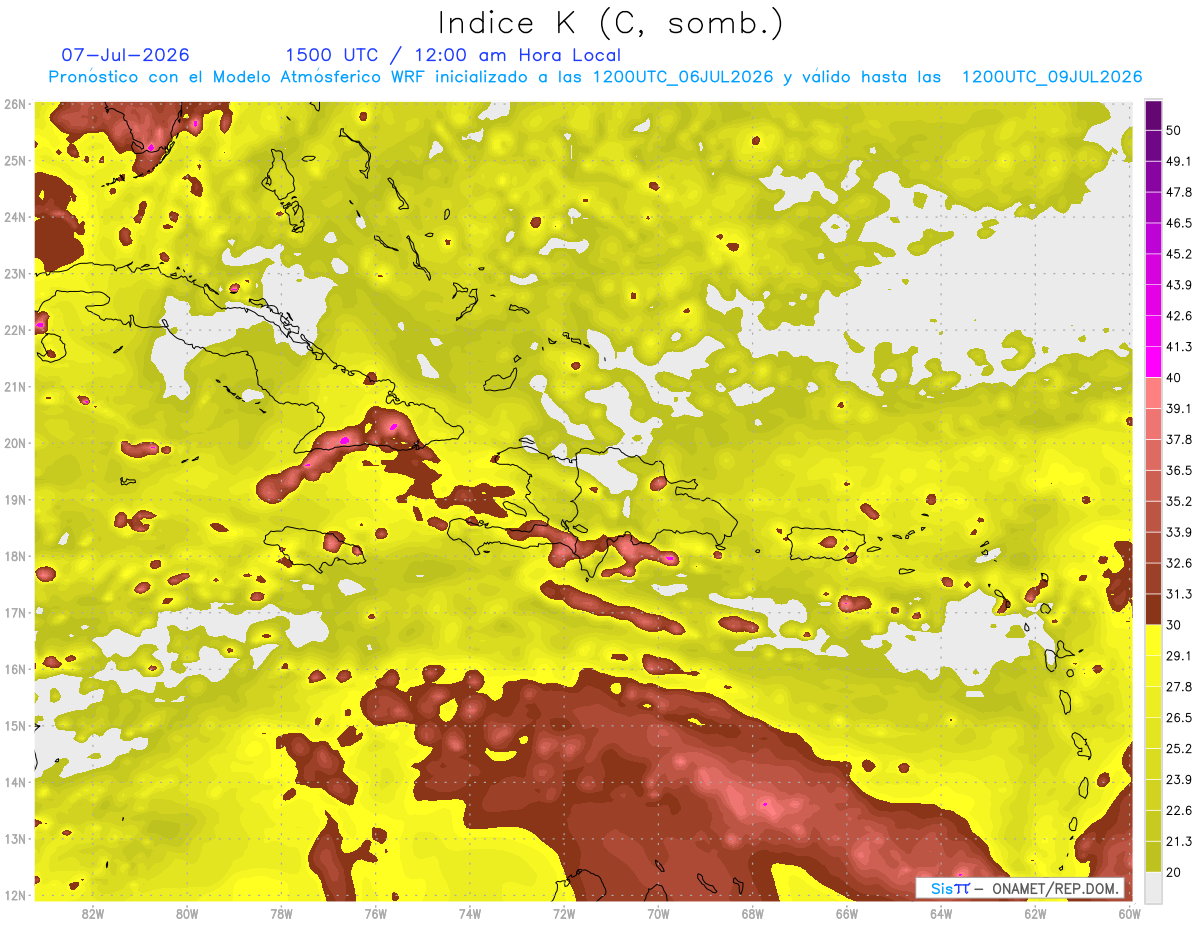This screenshot has width=1200, height=927.
Task: Click the 23N latitude label
Action: (15, 273)
